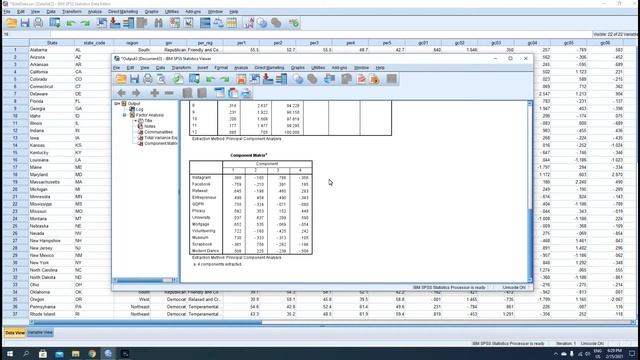Print output from Viewer toolbar
640x360 pixels.
pos(148,79)
